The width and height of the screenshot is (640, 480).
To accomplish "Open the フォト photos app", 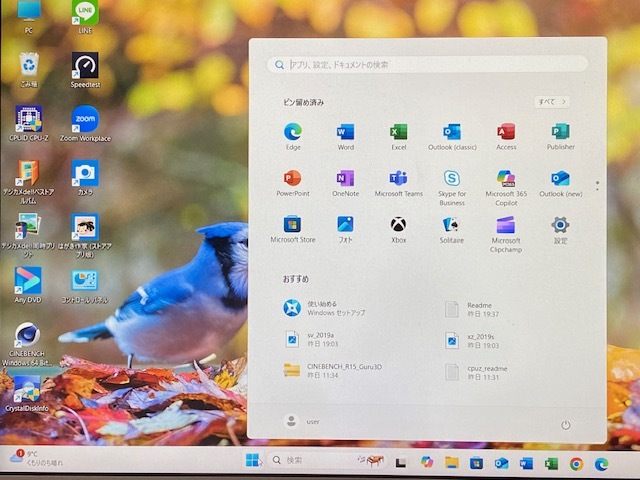I will pyautogui.click(x=345, y=229).
